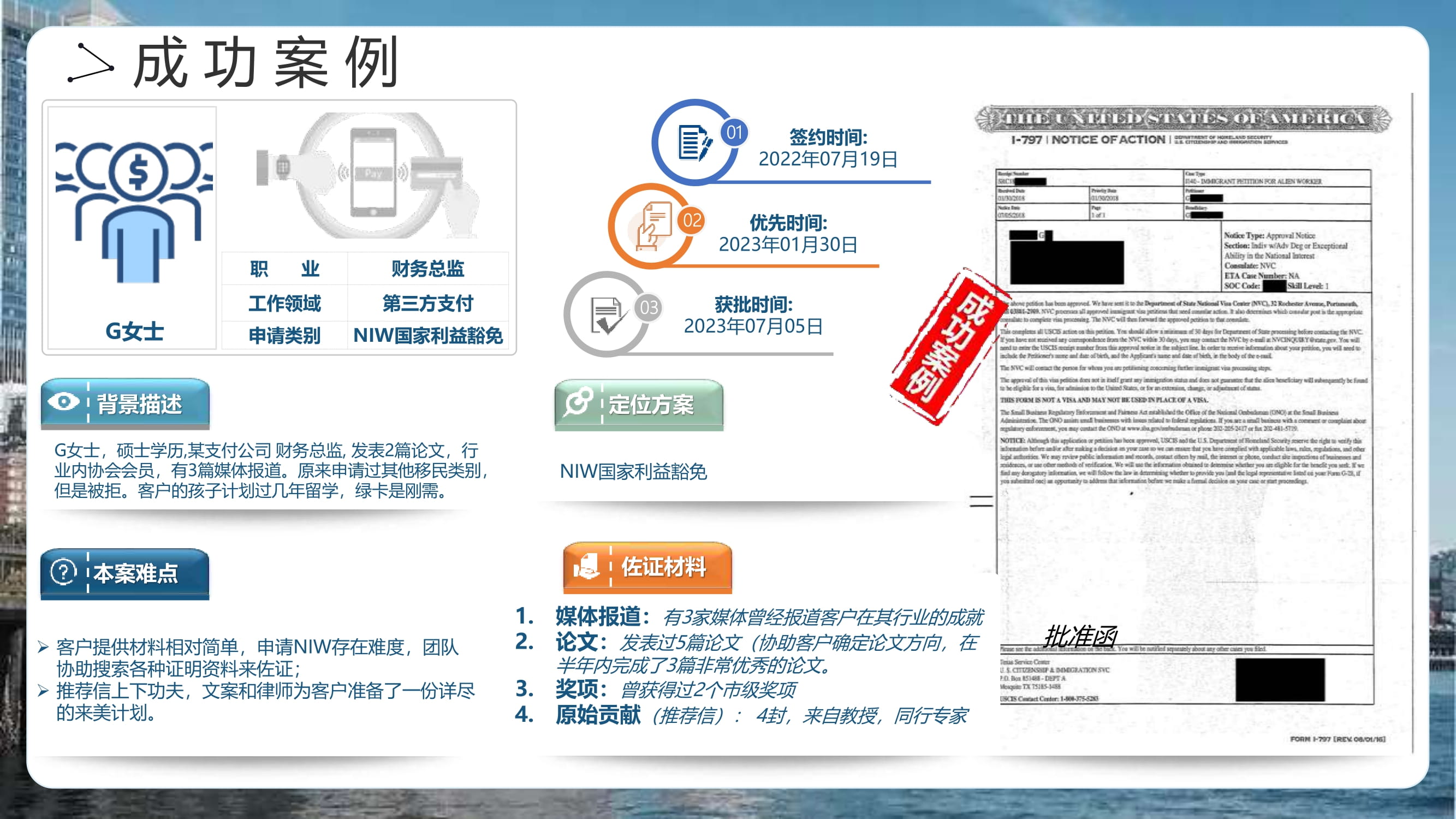Click the 职业 table cell
This screenshot has height=819, width=1456.
[x=284, y=269]
